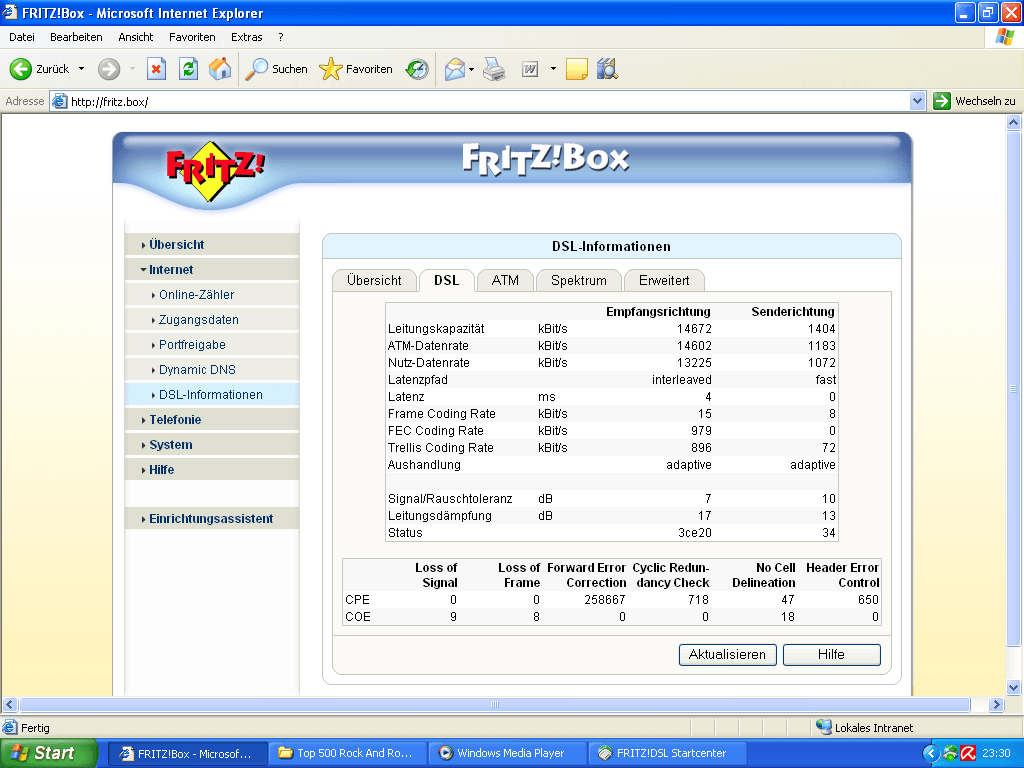Open the mail envelope toolbar icon
This screenshot has height=768, width=1024.
pyautogui.click(x=455, y=69)
